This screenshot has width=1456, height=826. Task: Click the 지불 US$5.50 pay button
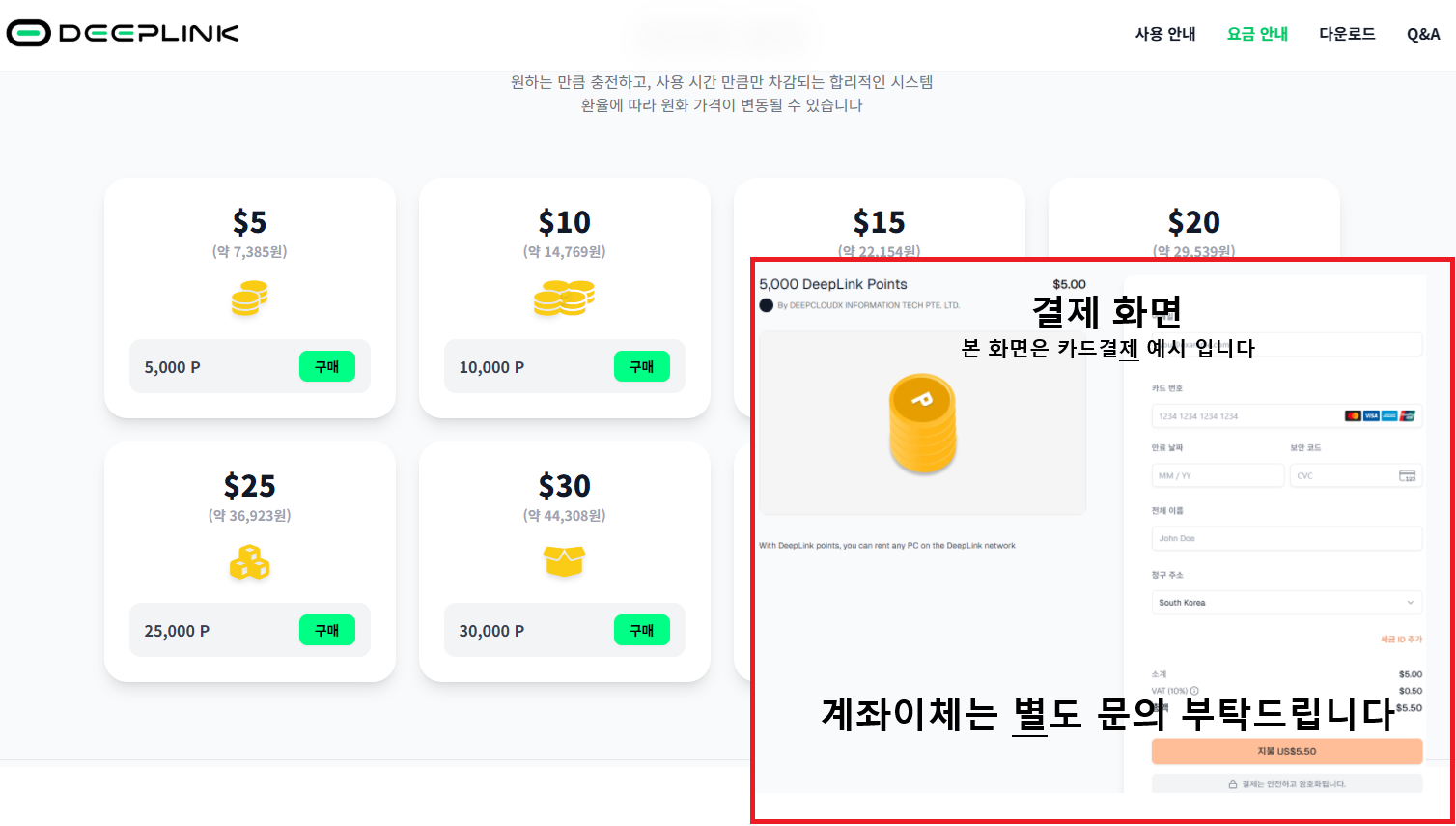(x=1286, y=751)
